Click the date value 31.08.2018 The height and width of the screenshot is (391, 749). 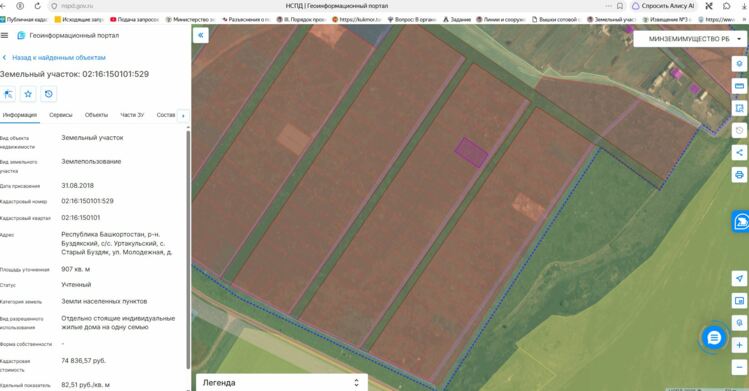77,185
